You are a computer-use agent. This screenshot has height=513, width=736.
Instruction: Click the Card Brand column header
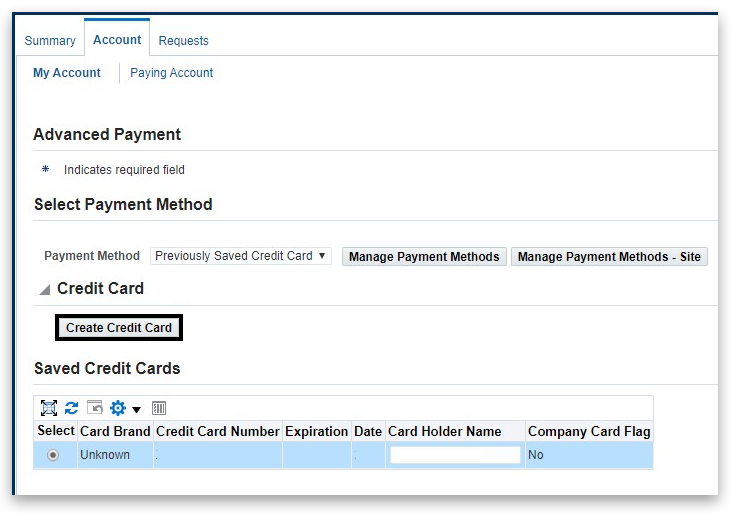pyautogui.click(x=115, y=431)
